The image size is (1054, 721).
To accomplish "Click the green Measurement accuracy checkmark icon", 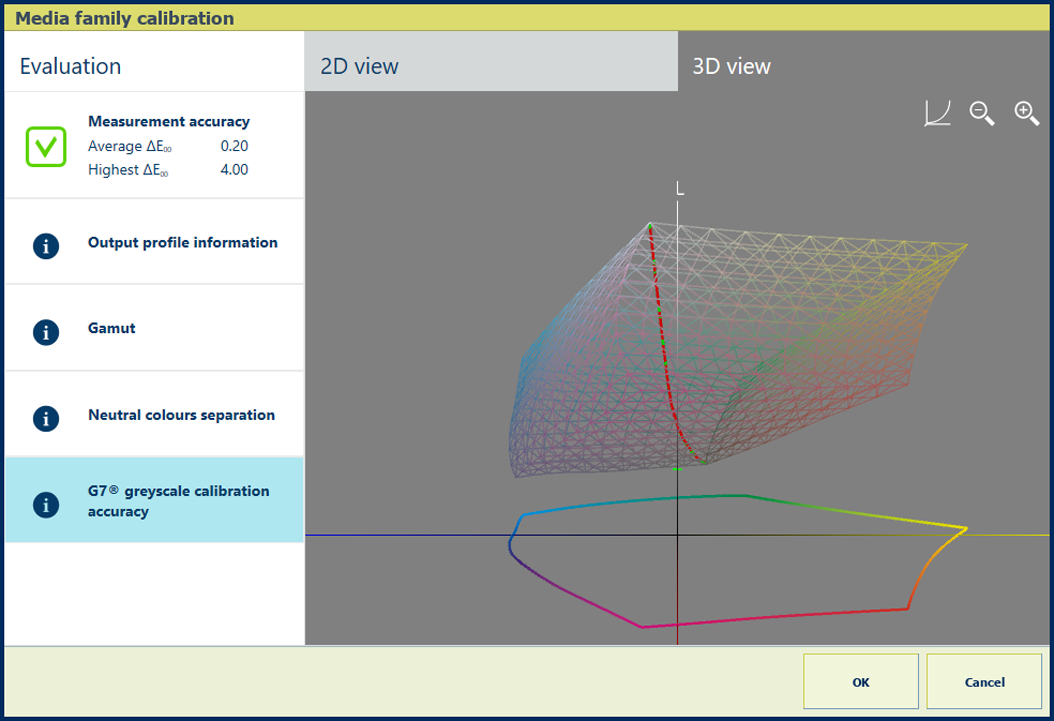I will [x=46, y=147].
